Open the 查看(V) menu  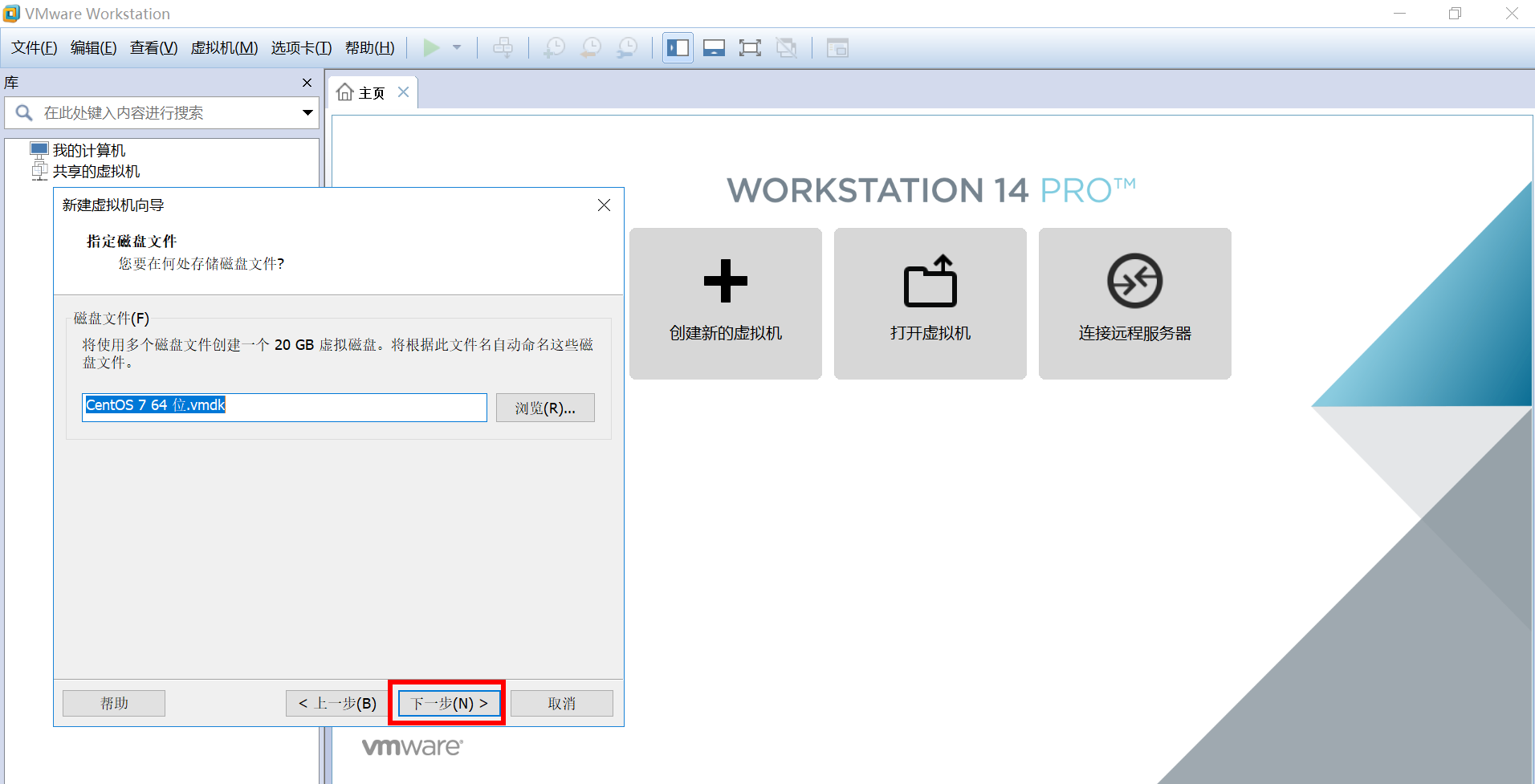point(154,48)
